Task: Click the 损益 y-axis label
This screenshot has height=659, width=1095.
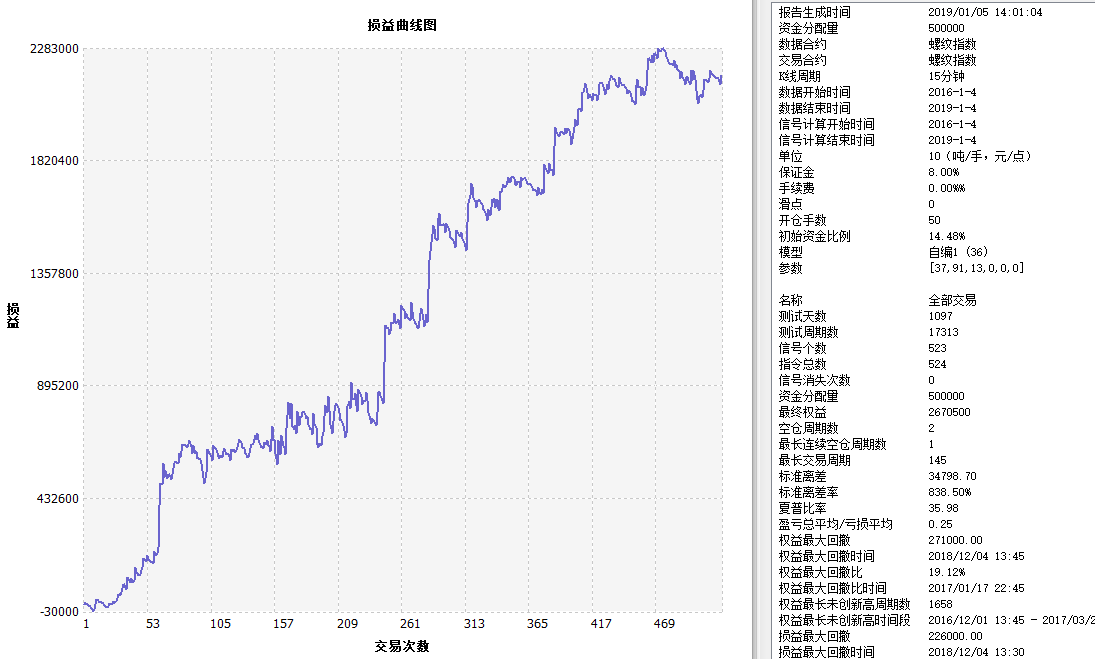Action: [13, 314]
